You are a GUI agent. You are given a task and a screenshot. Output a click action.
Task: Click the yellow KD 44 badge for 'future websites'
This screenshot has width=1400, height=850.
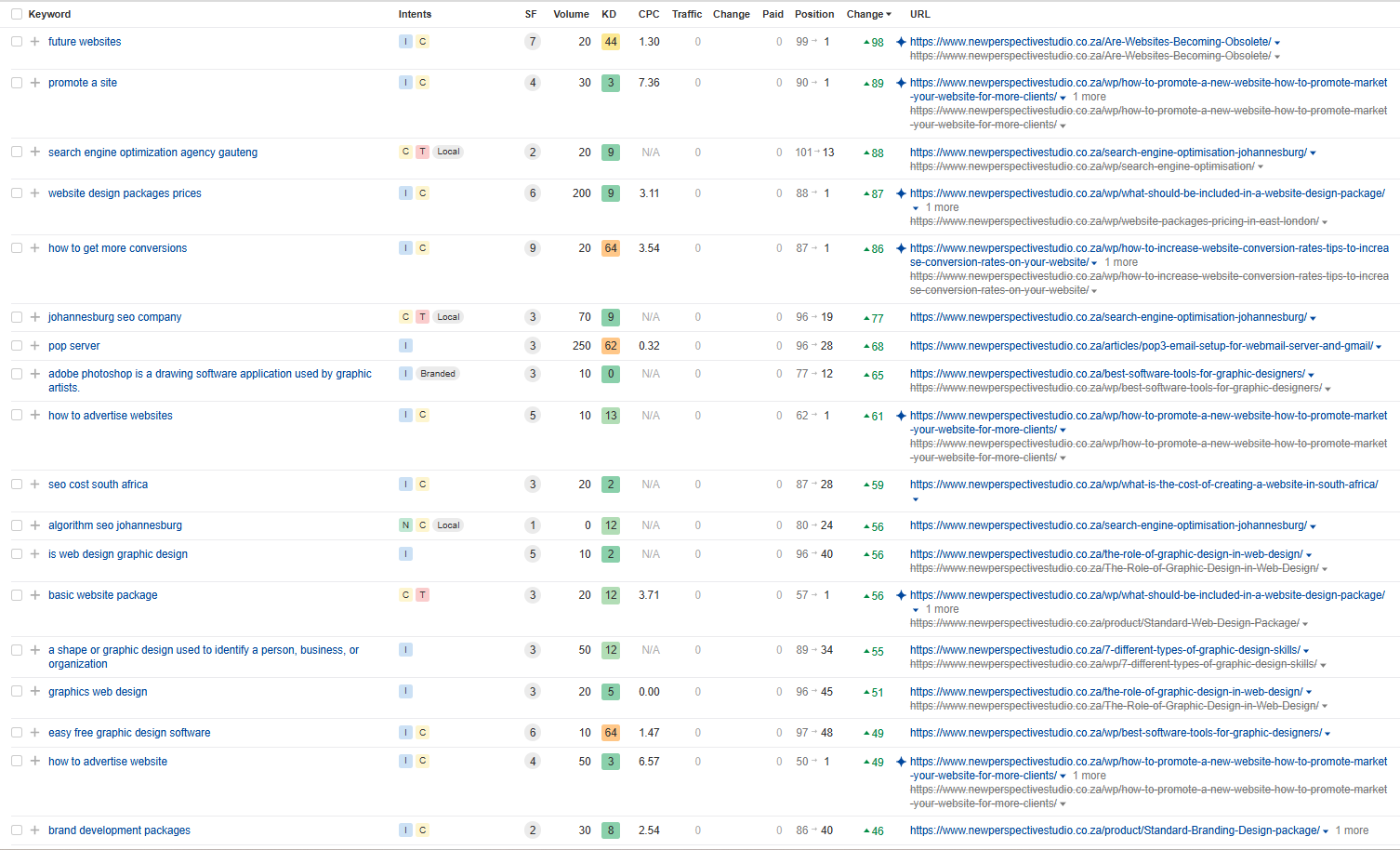click(x=610, y=42)
